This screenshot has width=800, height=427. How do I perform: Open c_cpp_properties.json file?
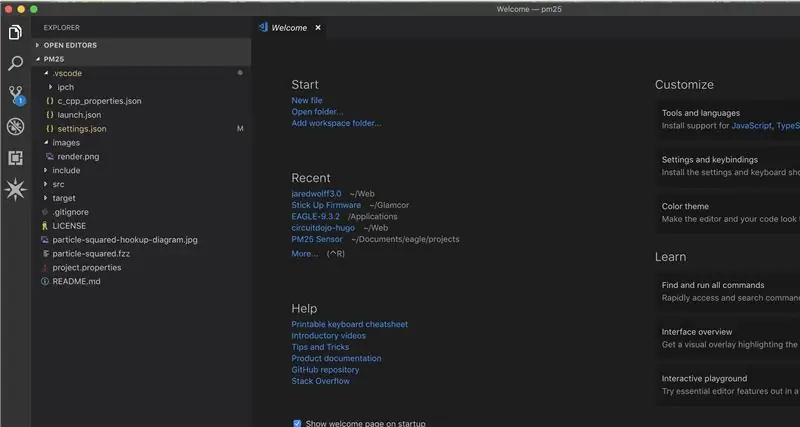click(141, 101)
